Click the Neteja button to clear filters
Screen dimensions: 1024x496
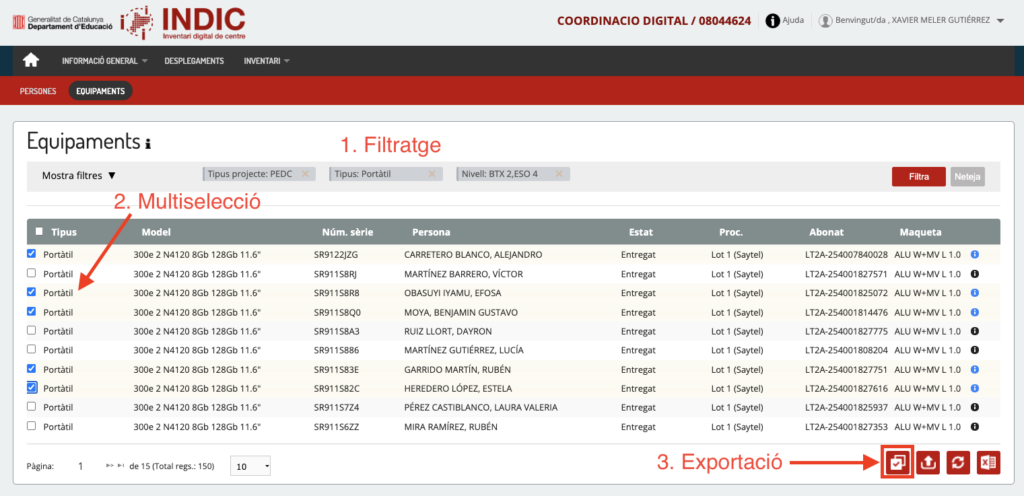(x=968, y=176)
